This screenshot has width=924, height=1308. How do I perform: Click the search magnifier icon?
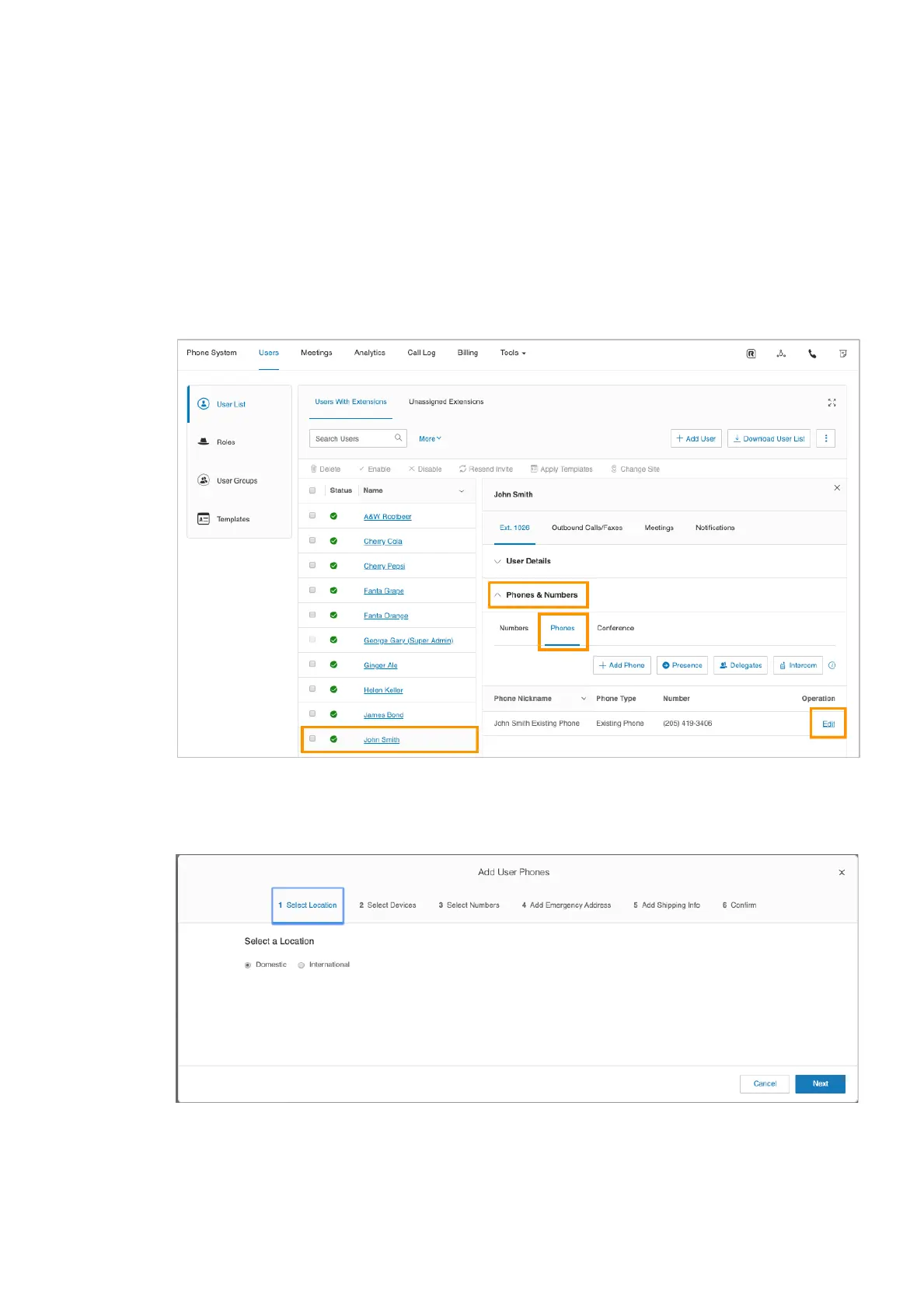(x=398, y=438)
